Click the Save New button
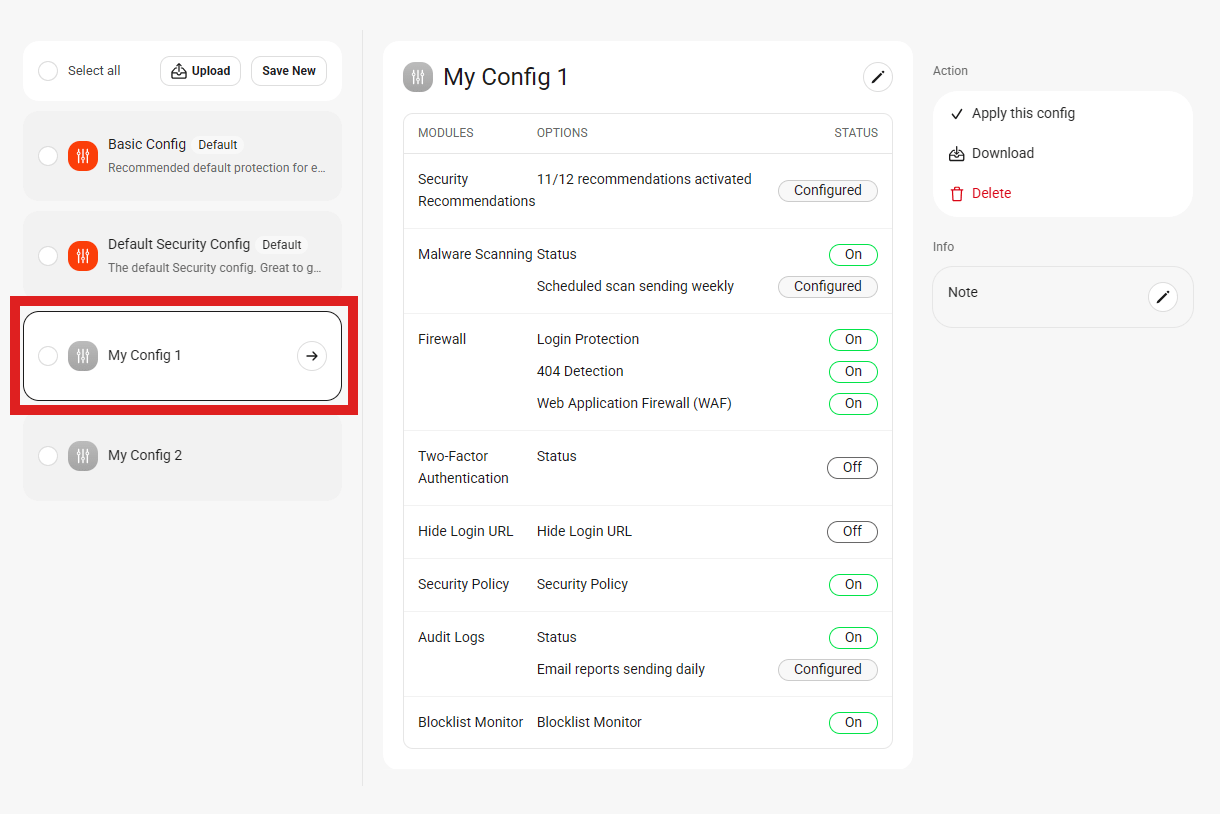 click(289, 71)
